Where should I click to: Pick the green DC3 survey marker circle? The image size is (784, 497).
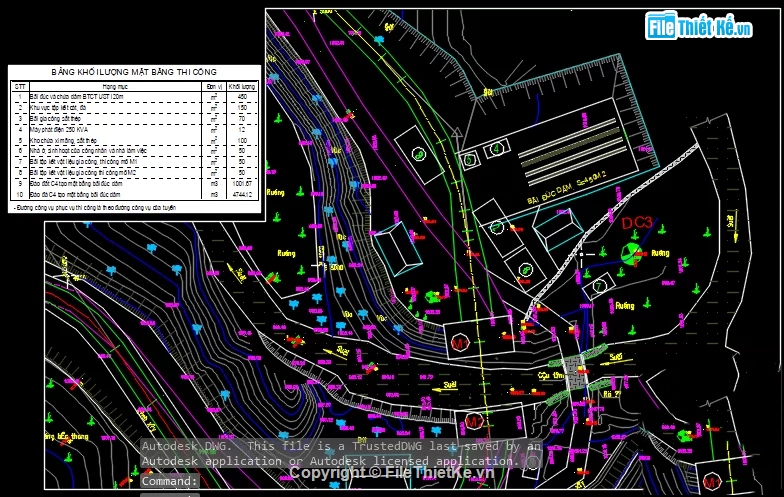click(x=631, y=253)
